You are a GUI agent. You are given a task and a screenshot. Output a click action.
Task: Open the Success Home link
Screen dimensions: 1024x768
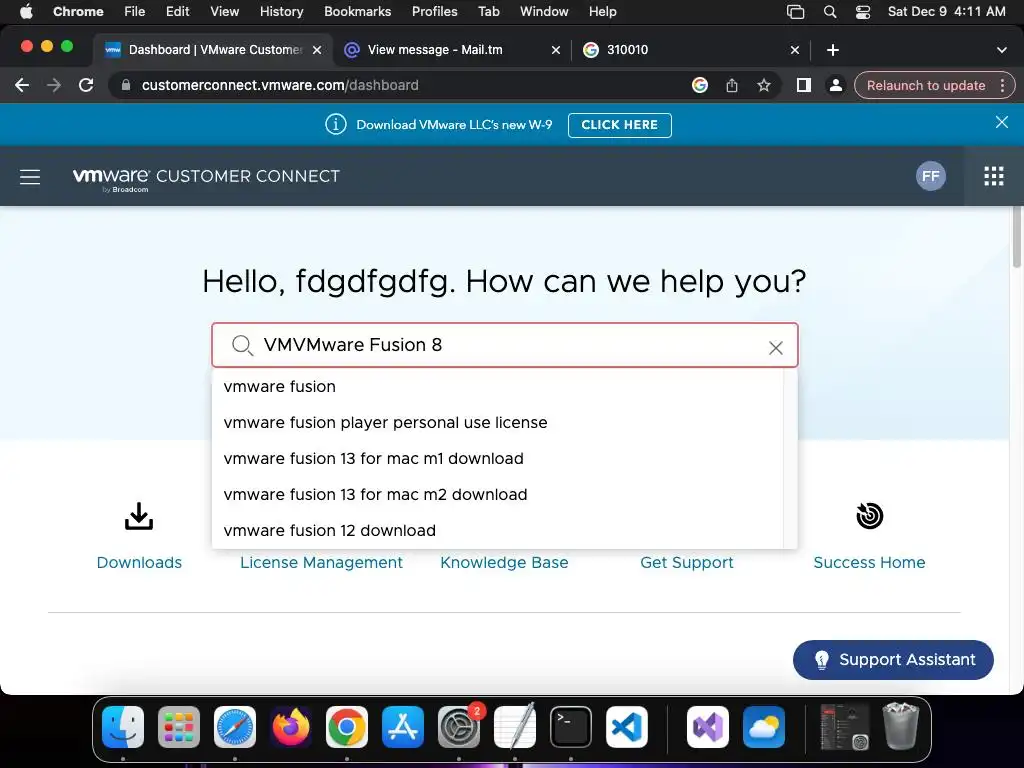869,562
